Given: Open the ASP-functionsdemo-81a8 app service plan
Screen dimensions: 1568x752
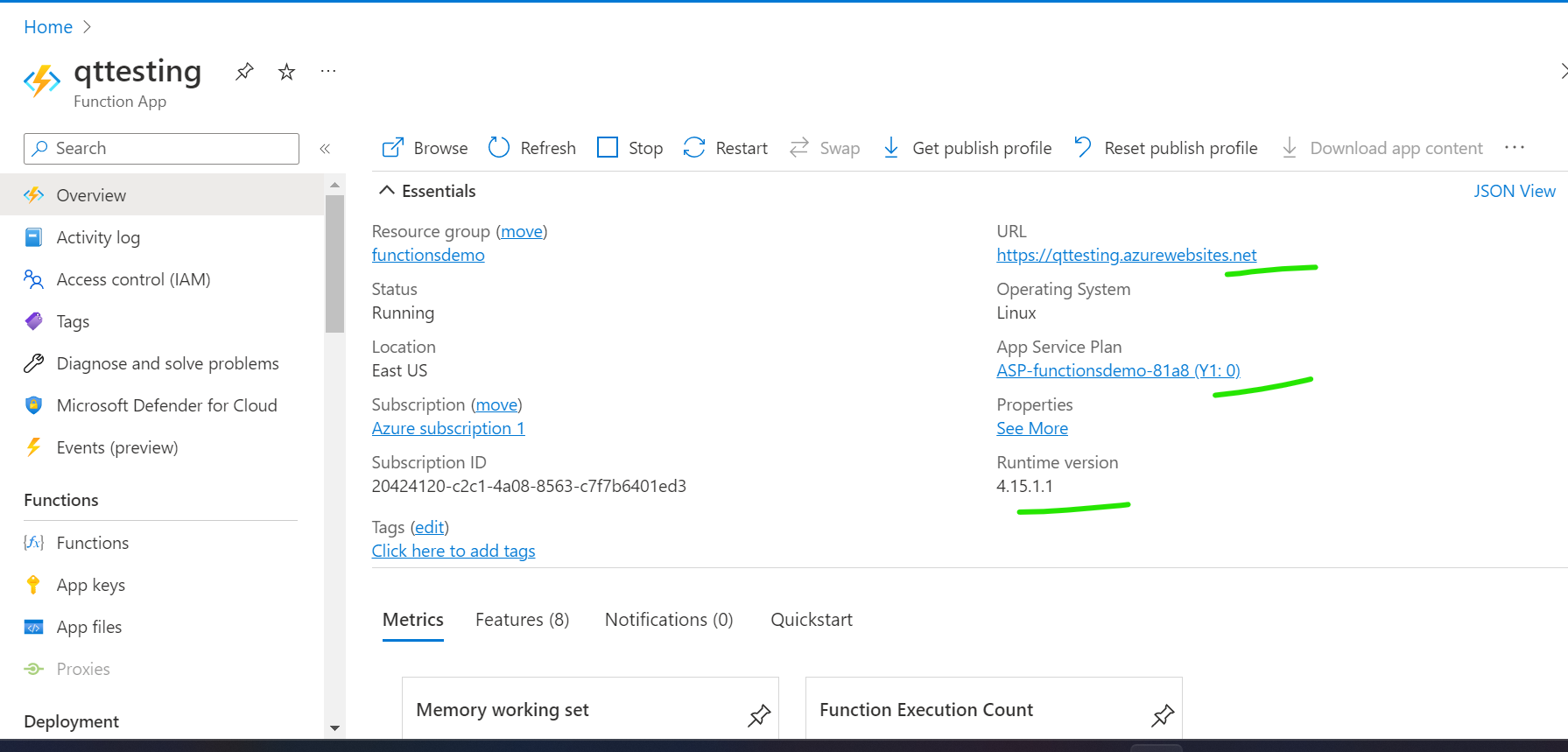Looking at the screenshot, I should (1118, 370).
